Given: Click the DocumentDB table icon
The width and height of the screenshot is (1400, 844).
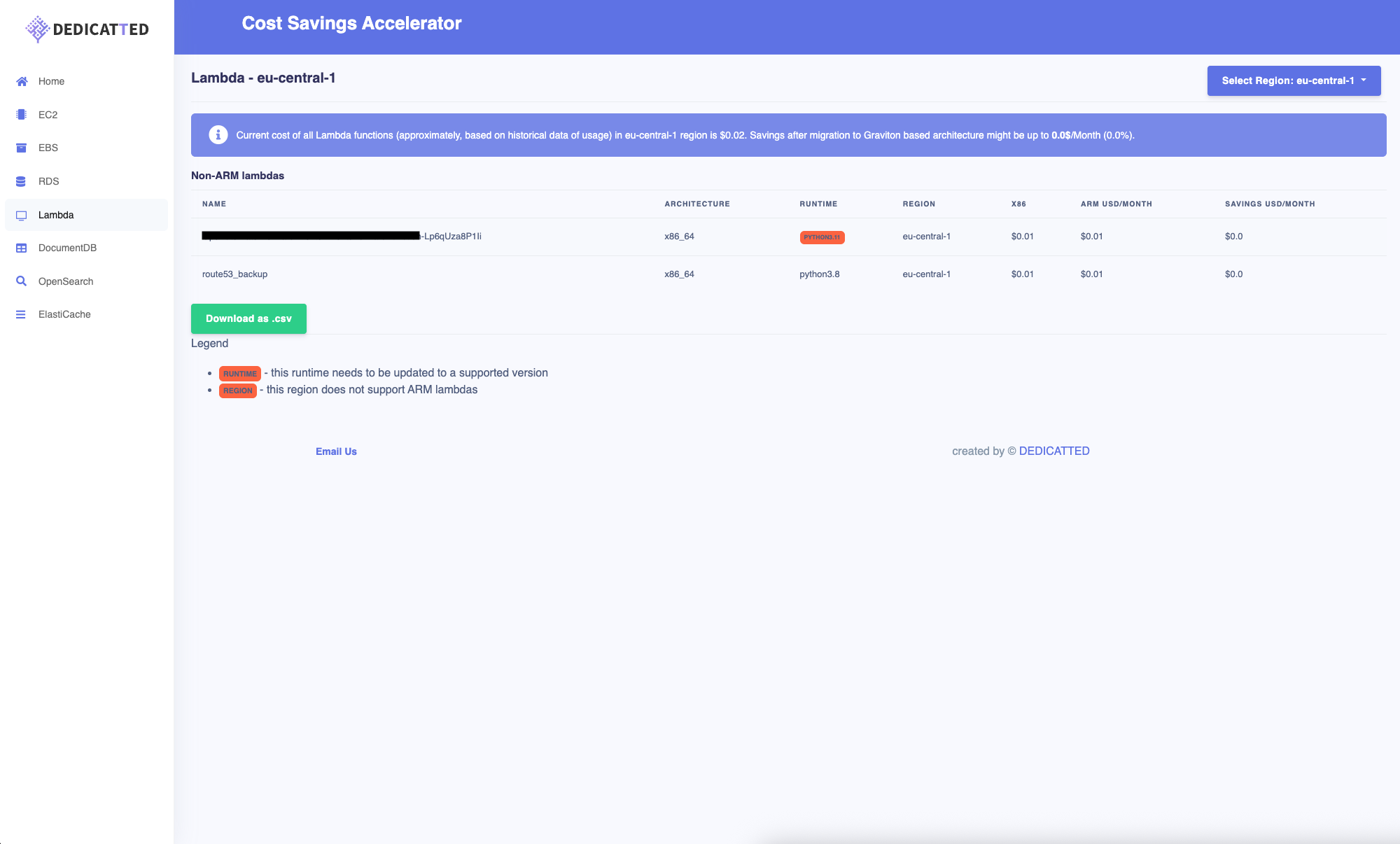Looking at the screenshot, I should point(22,248).
